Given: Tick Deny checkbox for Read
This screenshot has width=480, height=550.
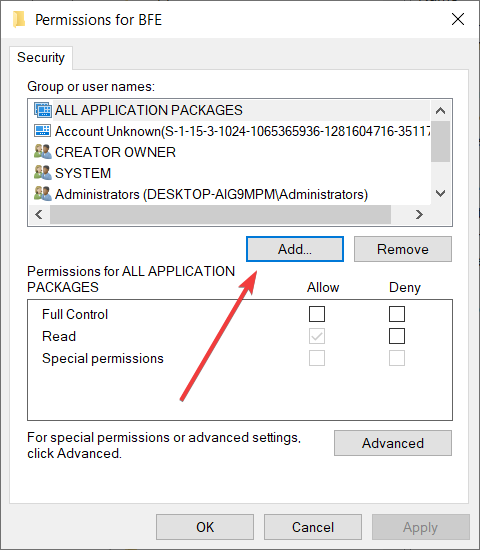Looking at the screenshot, I should 397,336.
